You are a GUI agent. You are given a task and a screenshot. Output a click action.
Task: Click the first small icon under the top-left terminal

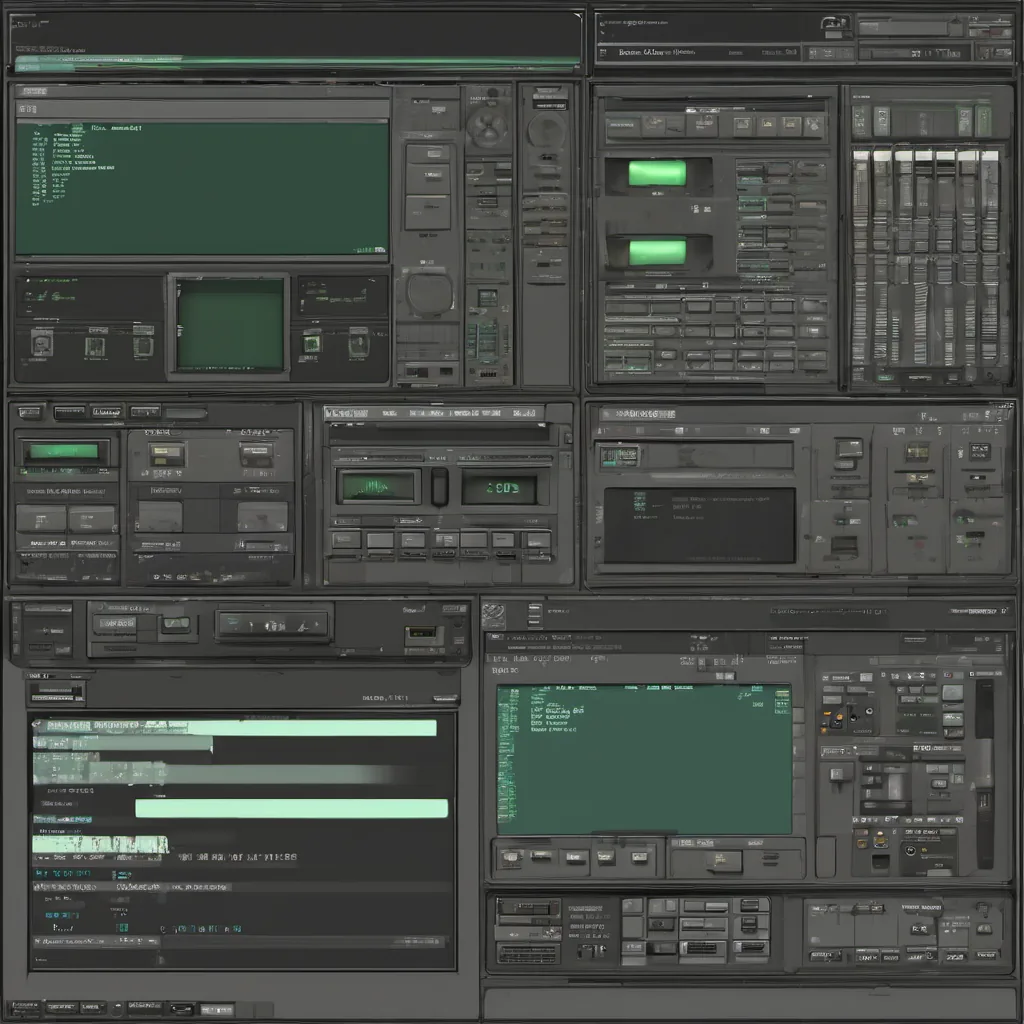click(x=42, y=344)
